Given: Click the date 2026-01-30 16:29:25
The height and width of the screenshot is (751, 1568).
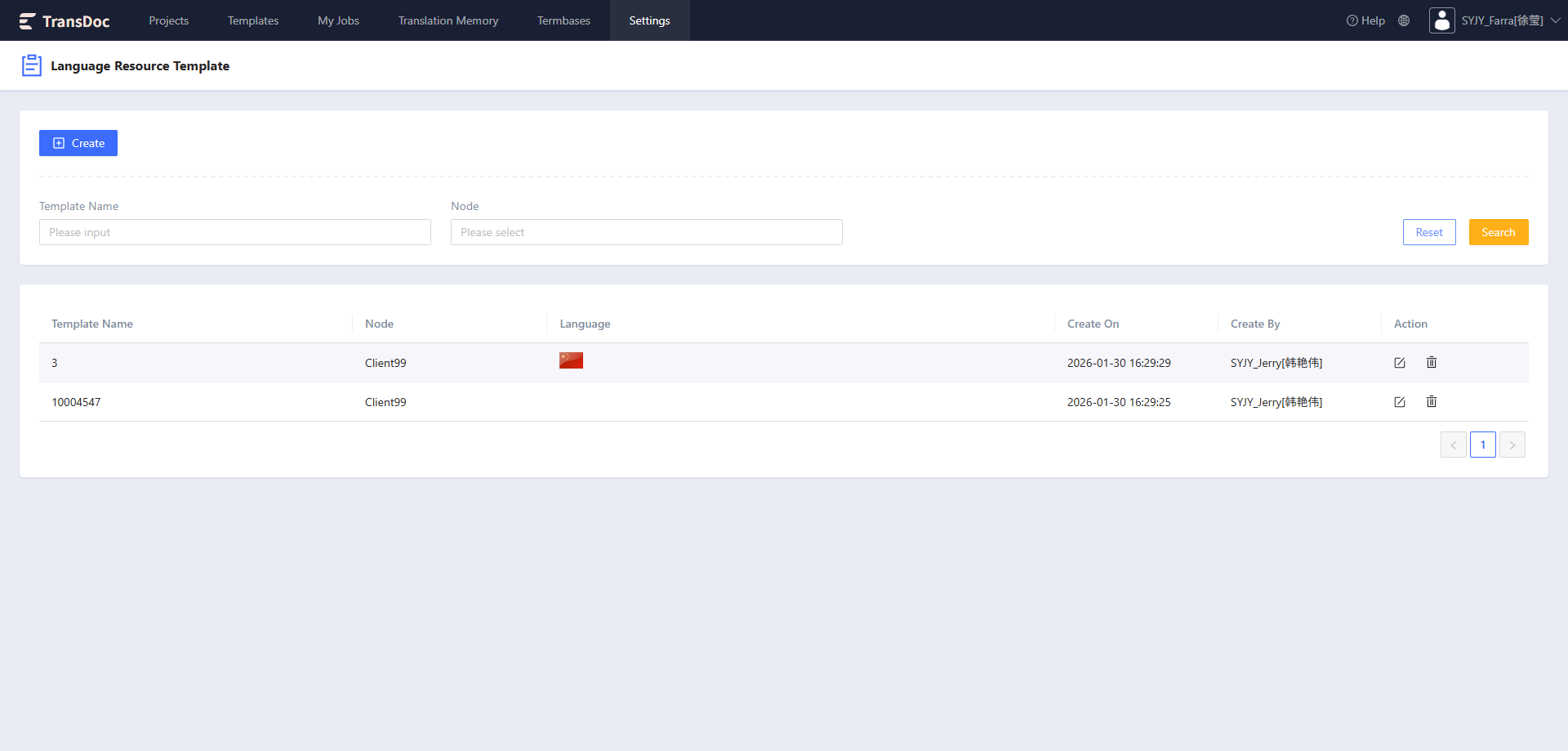Looking at the screenshot, I should pyautogui.click(x=1119, y=402).
